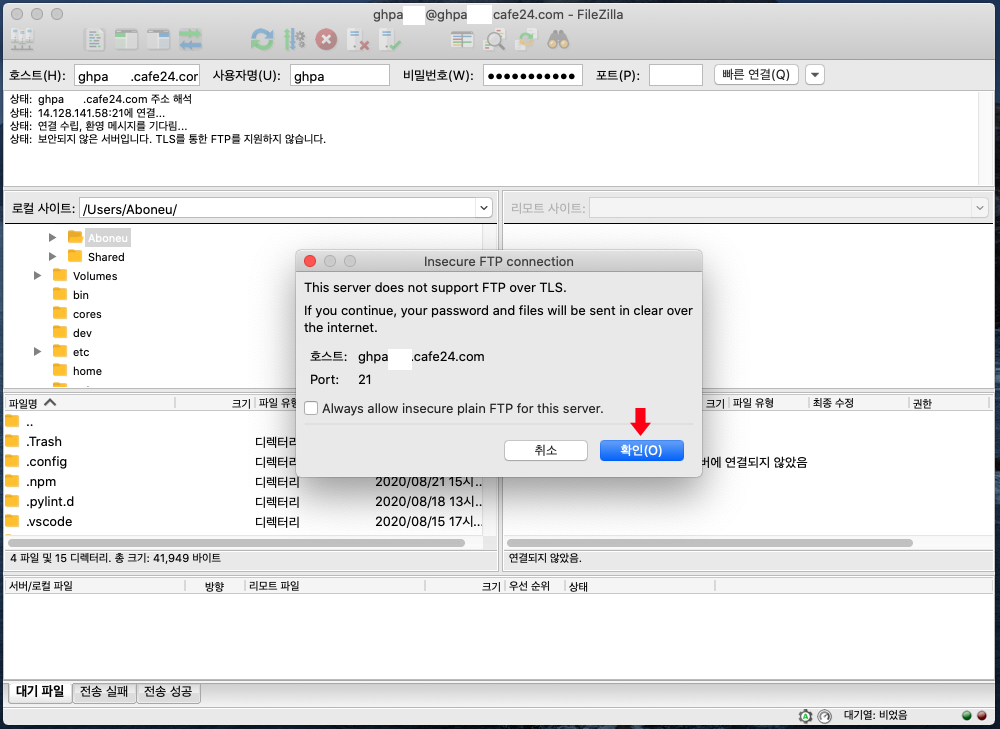1000x729 pixels.
Task: Check Always allow insecure plain FTP
Action: click(x=311, y=408)
